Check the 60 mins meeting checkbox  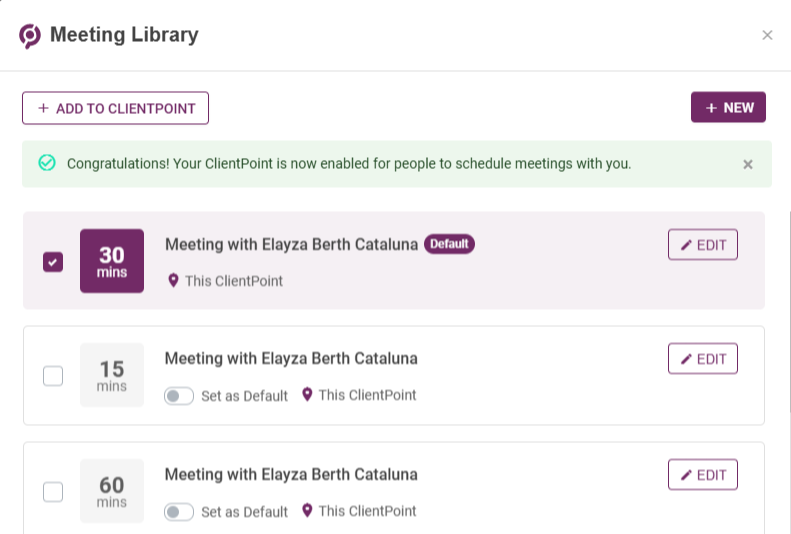[x=53, y=492]
